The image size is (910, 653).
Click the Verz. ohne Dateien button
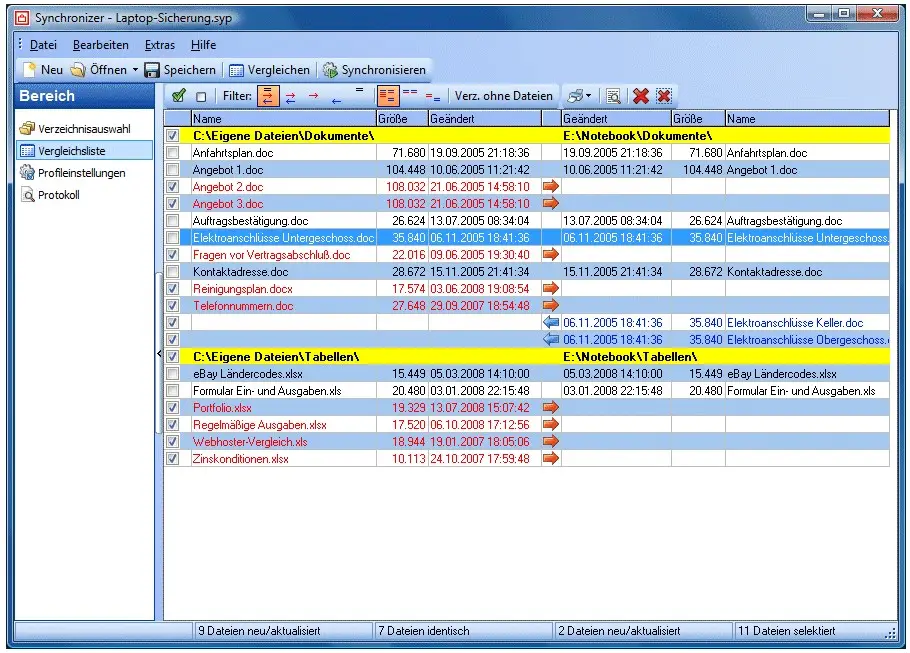tap(503, 97)
